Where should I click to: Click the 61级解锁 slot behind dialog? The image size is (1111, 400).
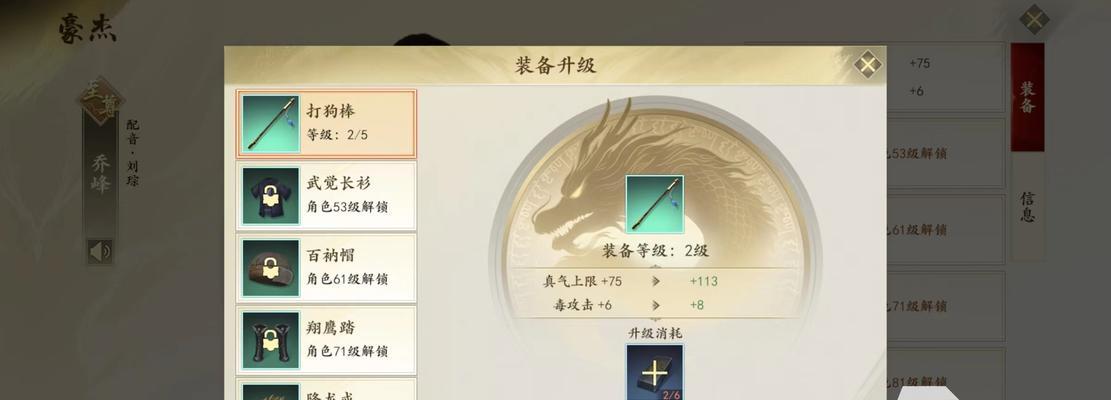(x=946, y=229)
